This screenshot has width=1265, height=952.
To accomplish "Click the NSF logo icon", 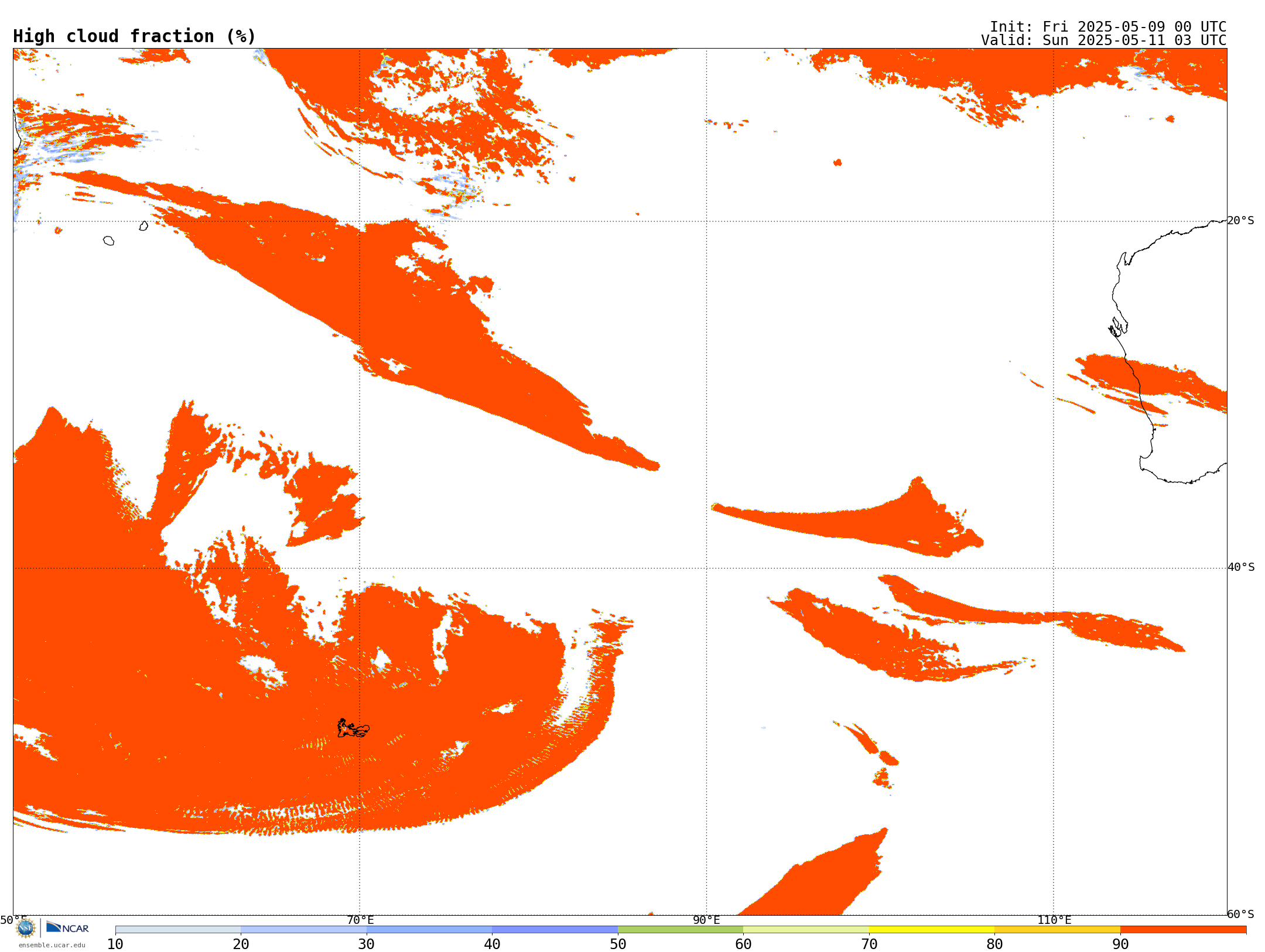I will click(26, 928).
